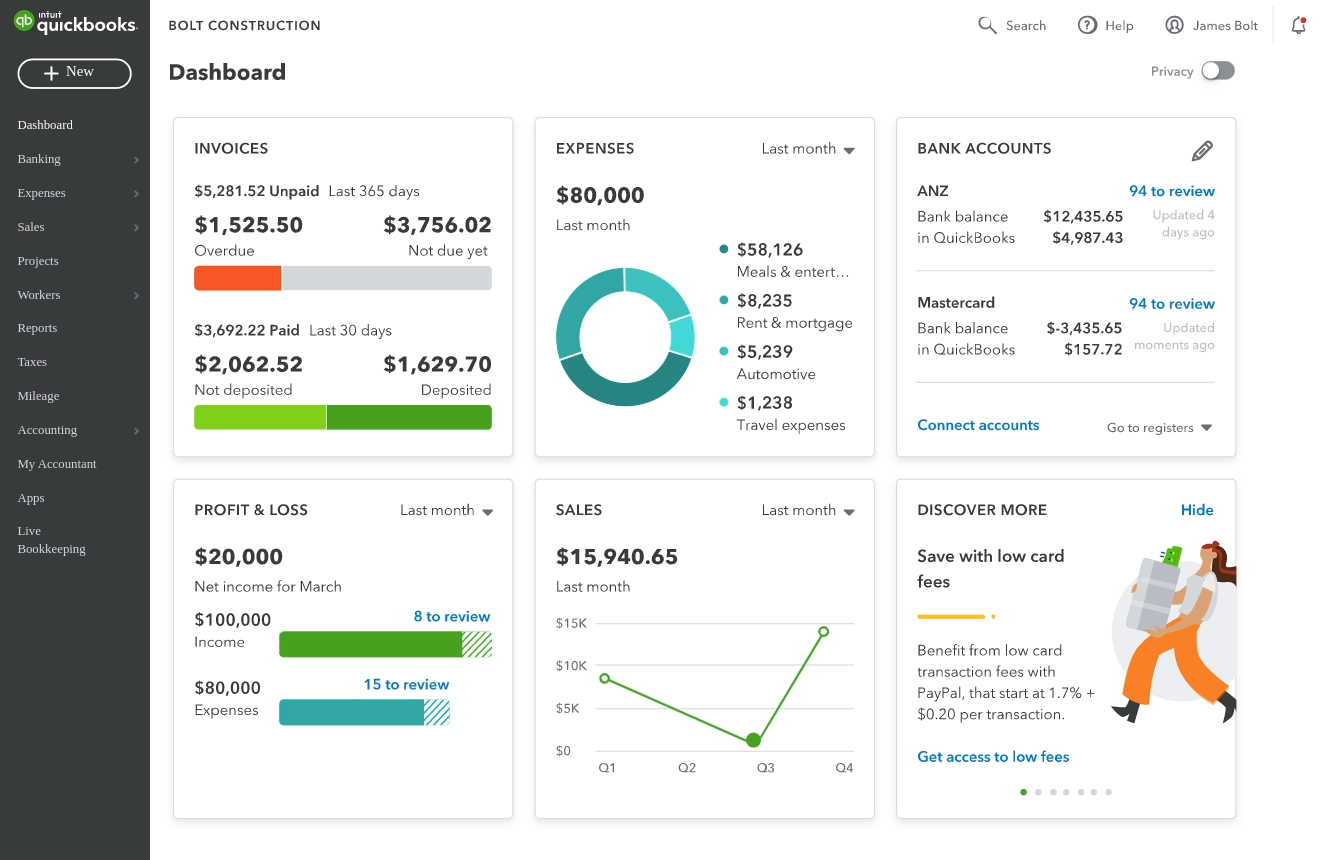
Task: Click the Connect accounts link
Action: 977,425
